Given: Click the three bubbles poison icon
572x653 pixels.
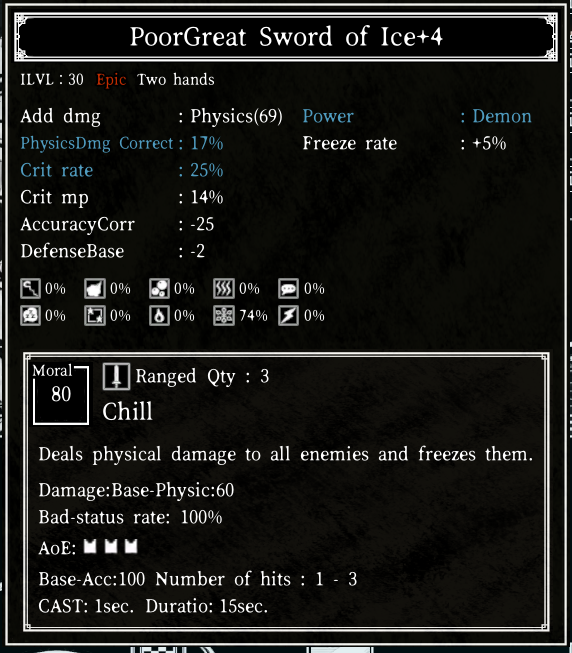Looking at the screenshot, I should coord(159,289).
